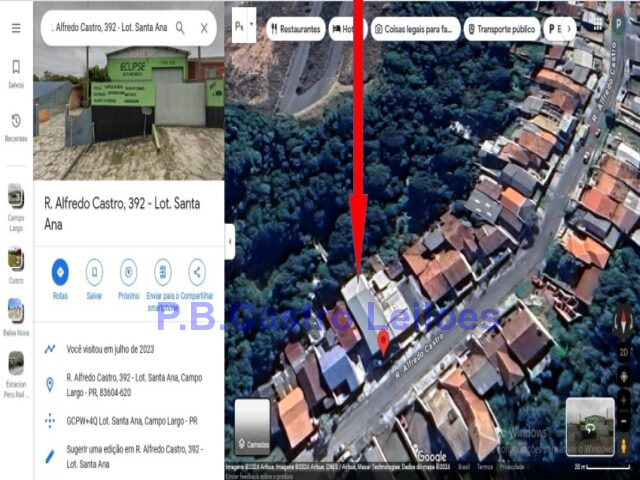Open the Eclipse street view photo
The width and height of the screenshot is (640, 480).
[129, 112]
